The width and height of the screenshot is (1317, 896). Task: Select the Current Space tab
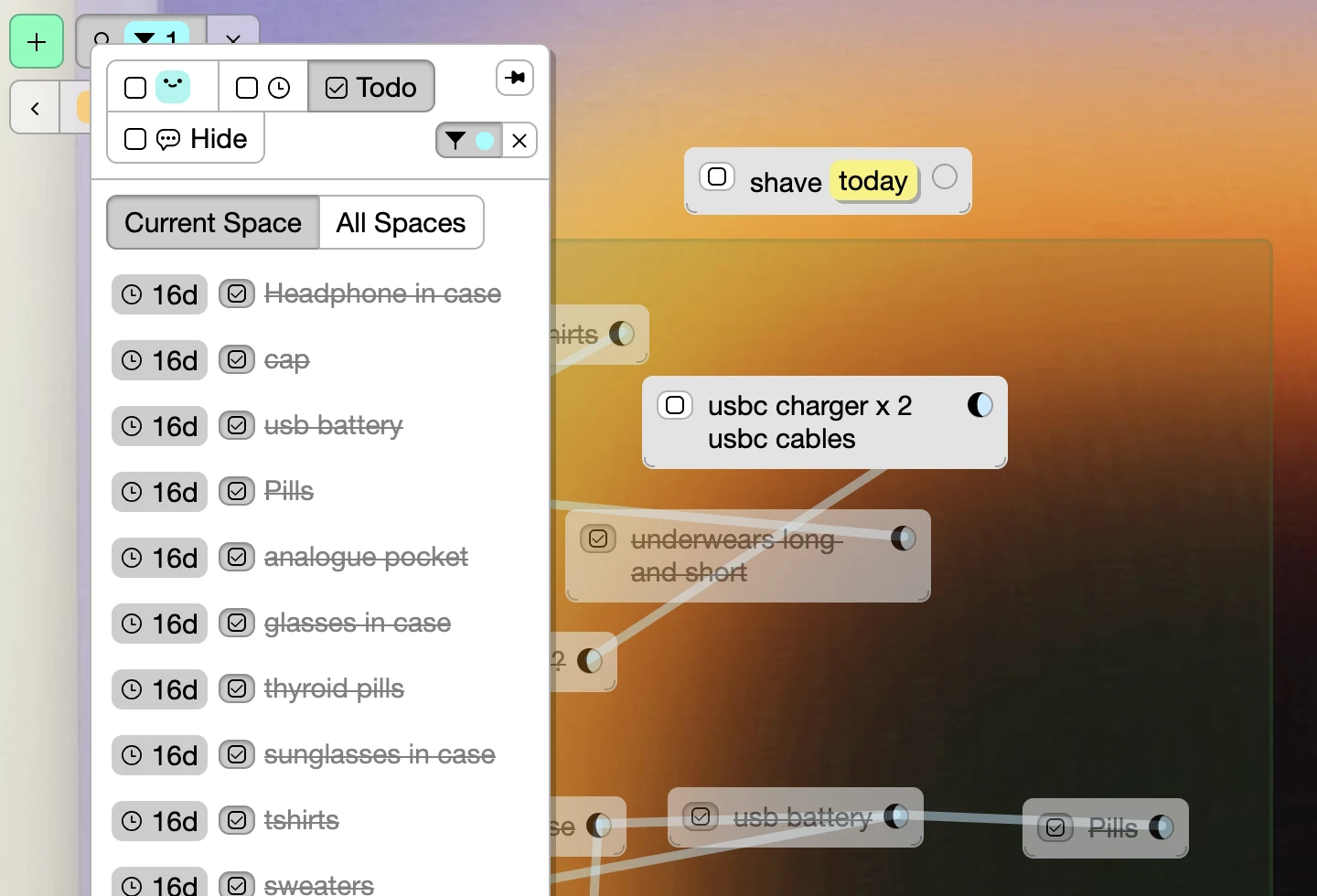pos(213,222)
